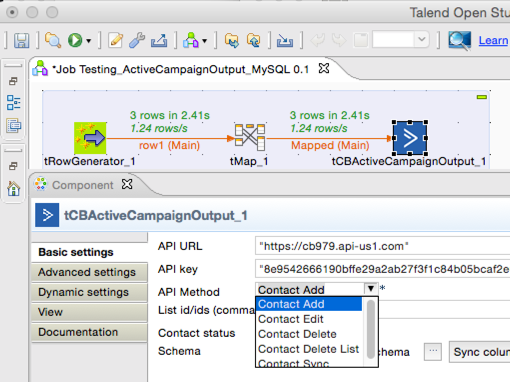Open the Advanced settings tab
Viewport: 510px width, 382px height.
pos(89,272)
